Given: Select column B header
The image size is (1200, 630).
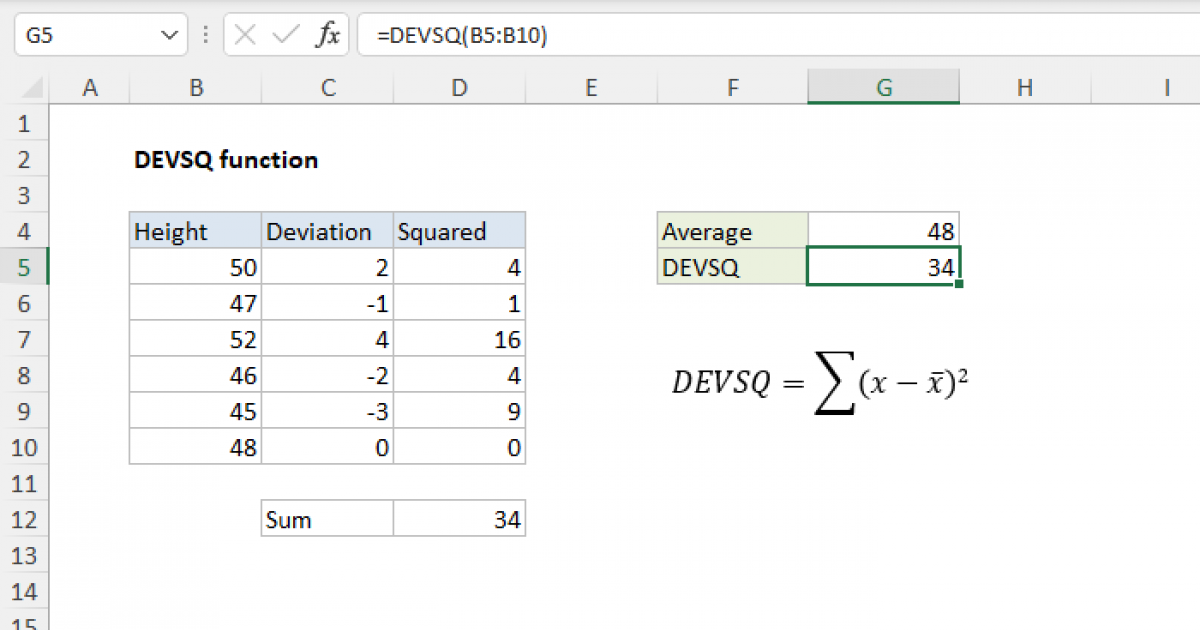Looking at the screenshot, I should [196, 88].
